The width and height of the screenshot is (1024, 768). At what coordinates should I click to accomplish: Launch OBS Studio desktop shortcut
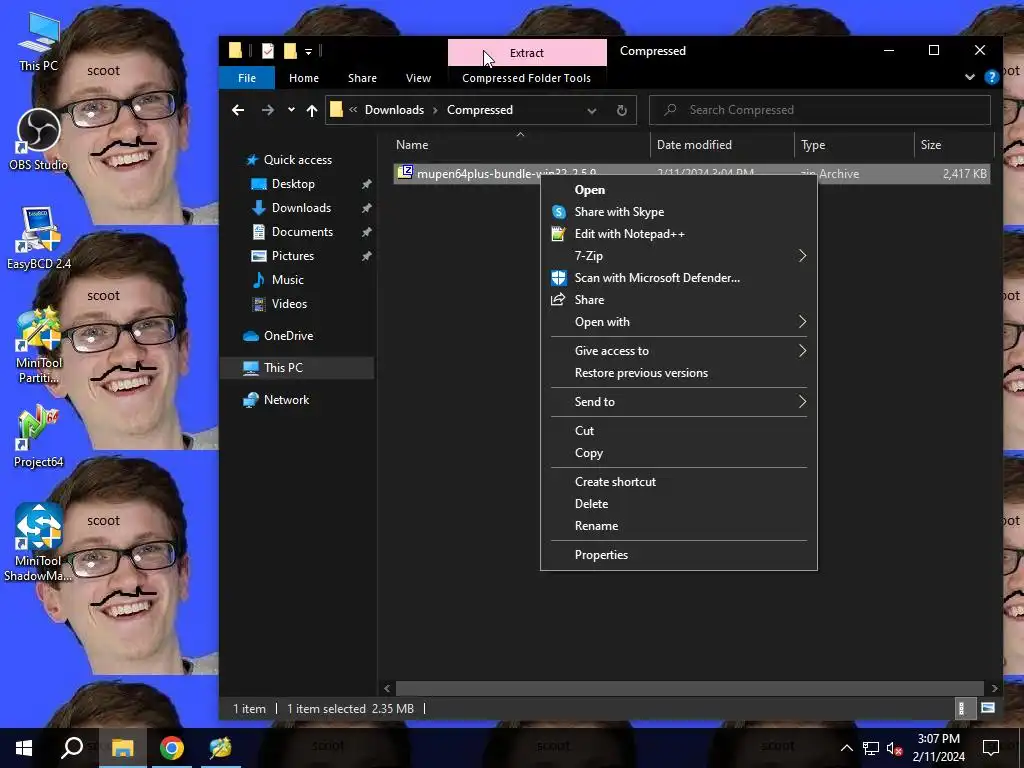pos(38,138)
